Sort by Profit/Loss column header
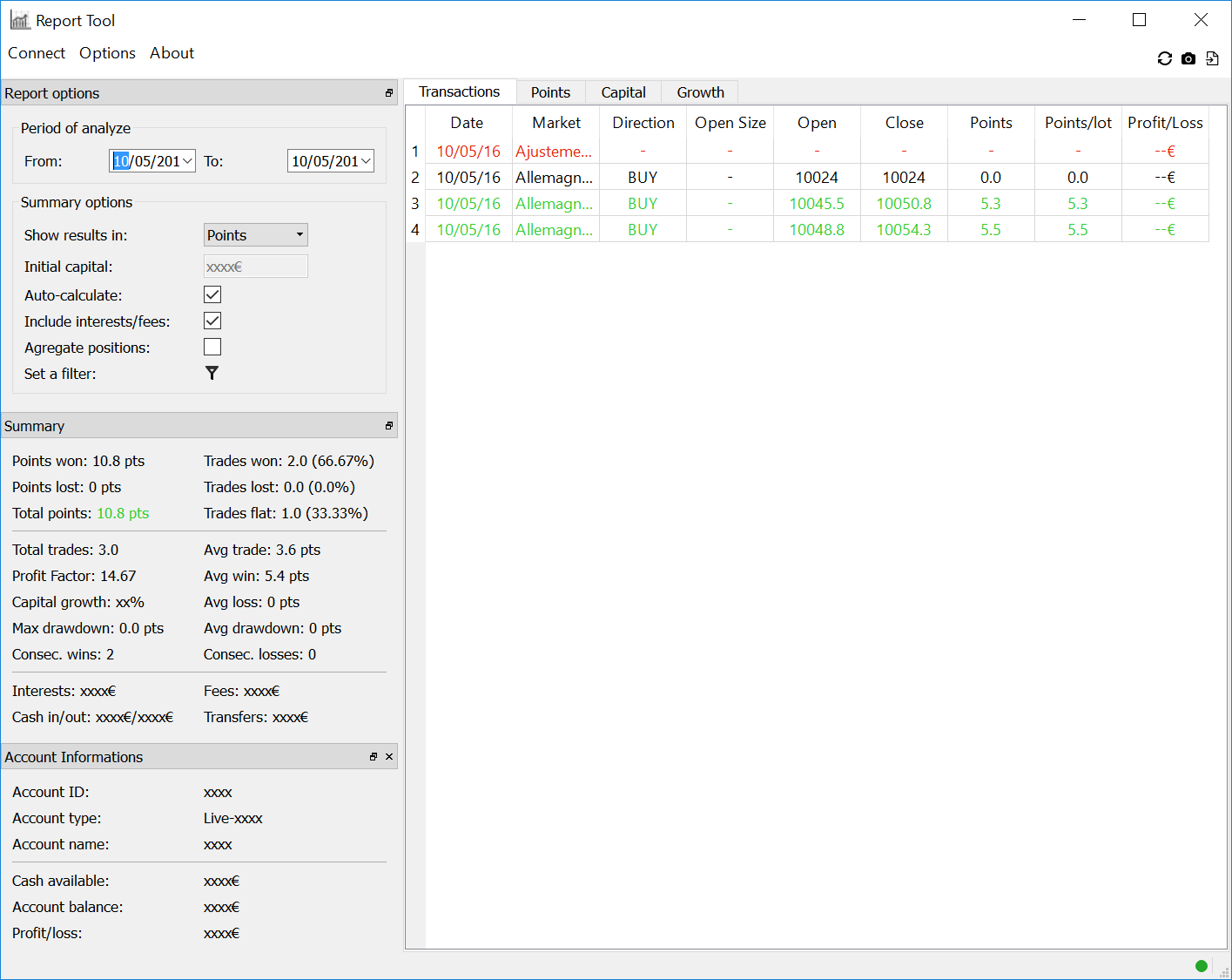The image size is (1232, 980). click(x=1165, y=123)
